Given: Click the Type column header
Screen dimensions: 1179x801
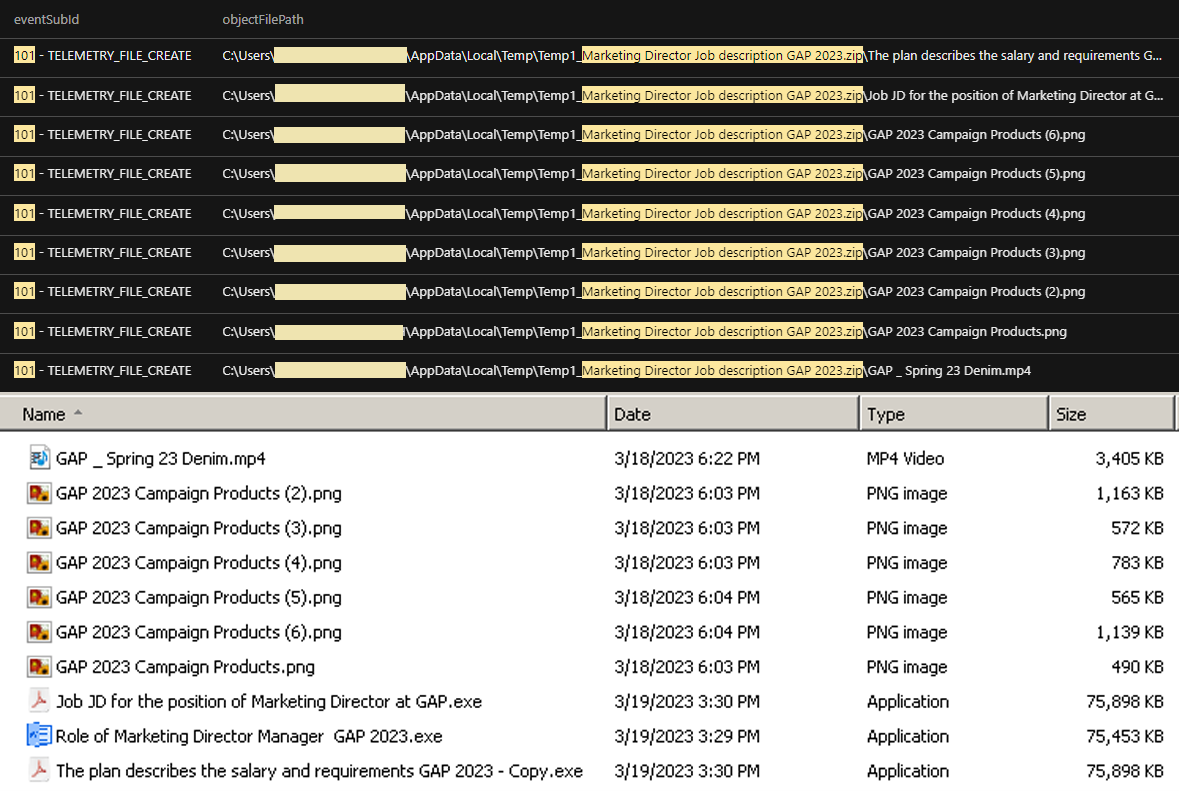Looking at the screenshot, I should (x=954, y=414).
